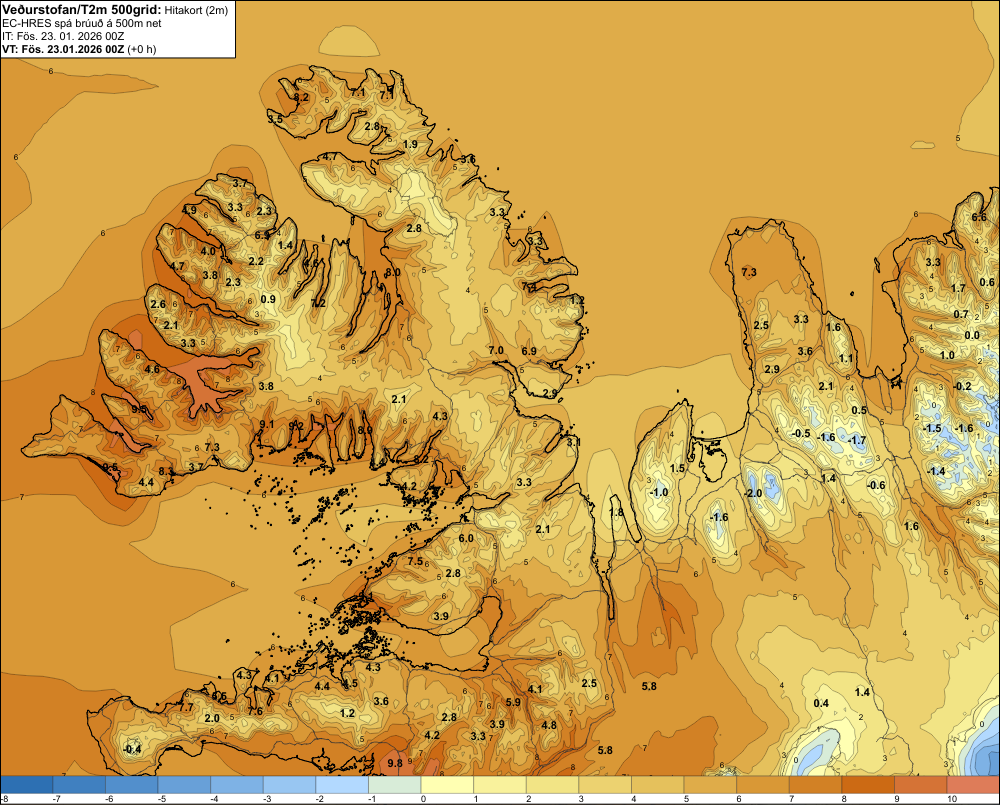Select the '-2.0' temperature value
This screenshot has width=1000, height=805.
(x=753, y=493)
